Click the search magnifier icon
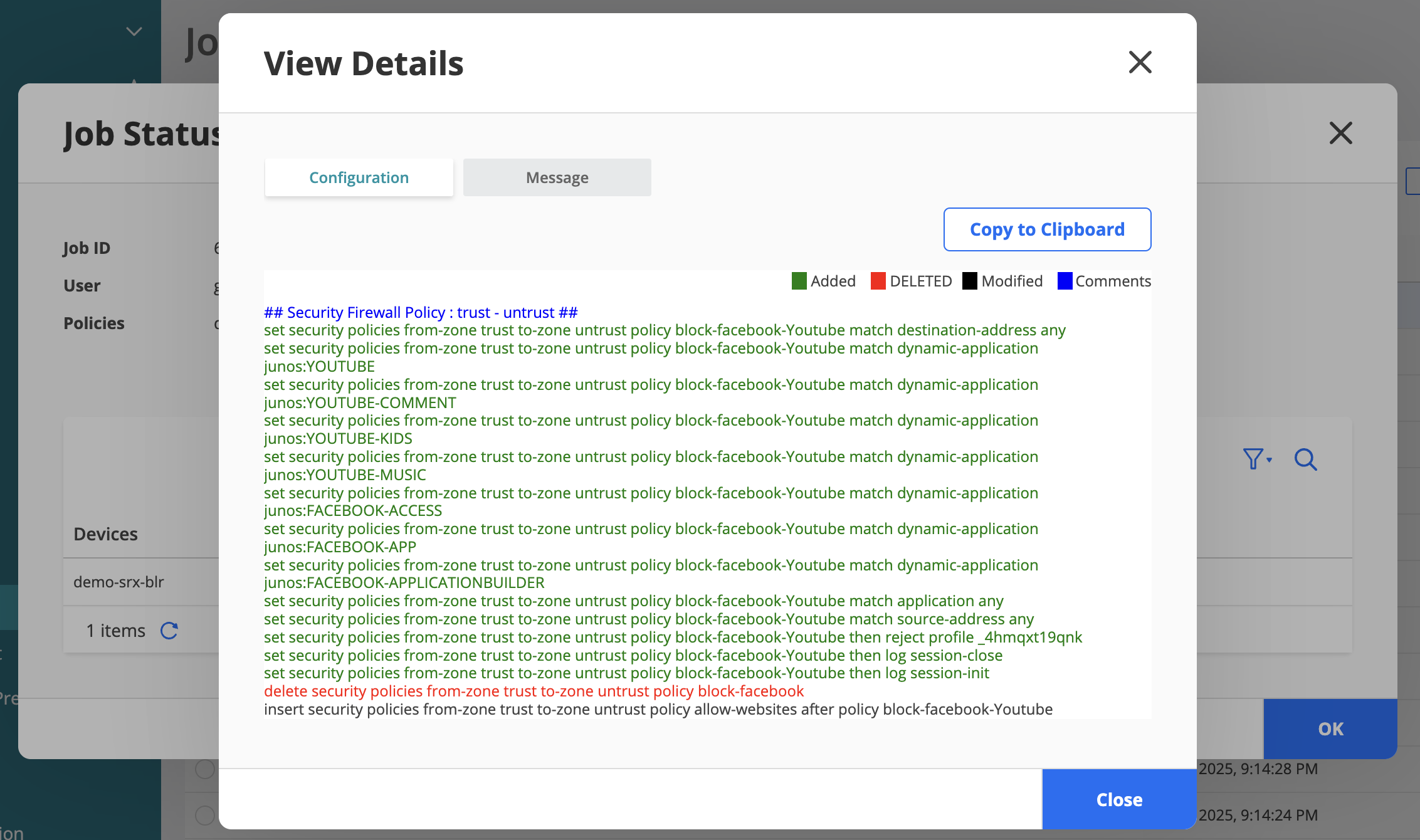This screenshot has height=840, width=1420. click(1305, 459)
